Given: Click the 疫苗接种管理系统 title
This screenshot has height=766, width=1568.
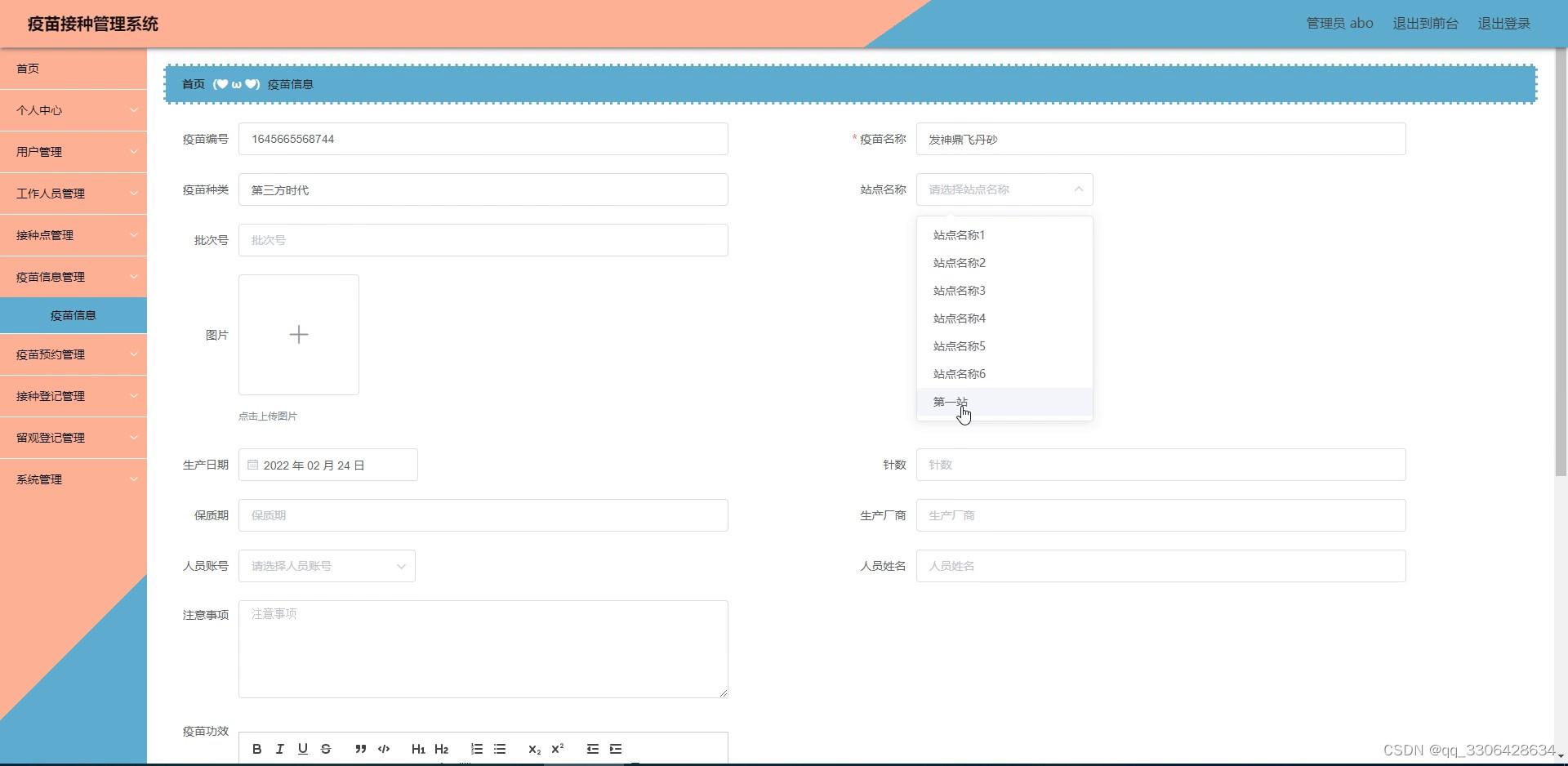Looking at the screenshot, I should point(93,24).
